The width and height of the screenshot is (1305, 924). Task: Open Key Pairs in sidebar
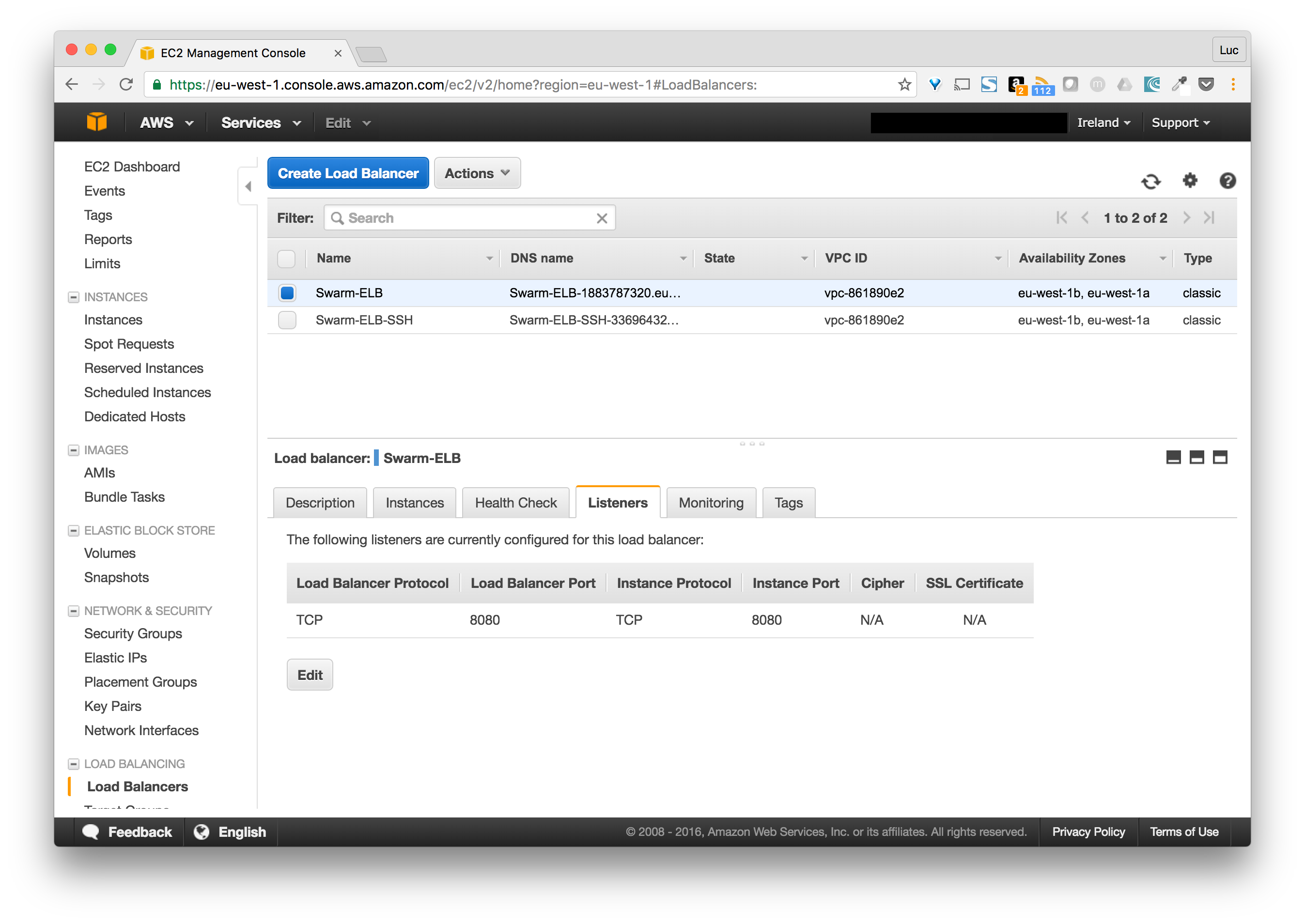click(113, 706)
